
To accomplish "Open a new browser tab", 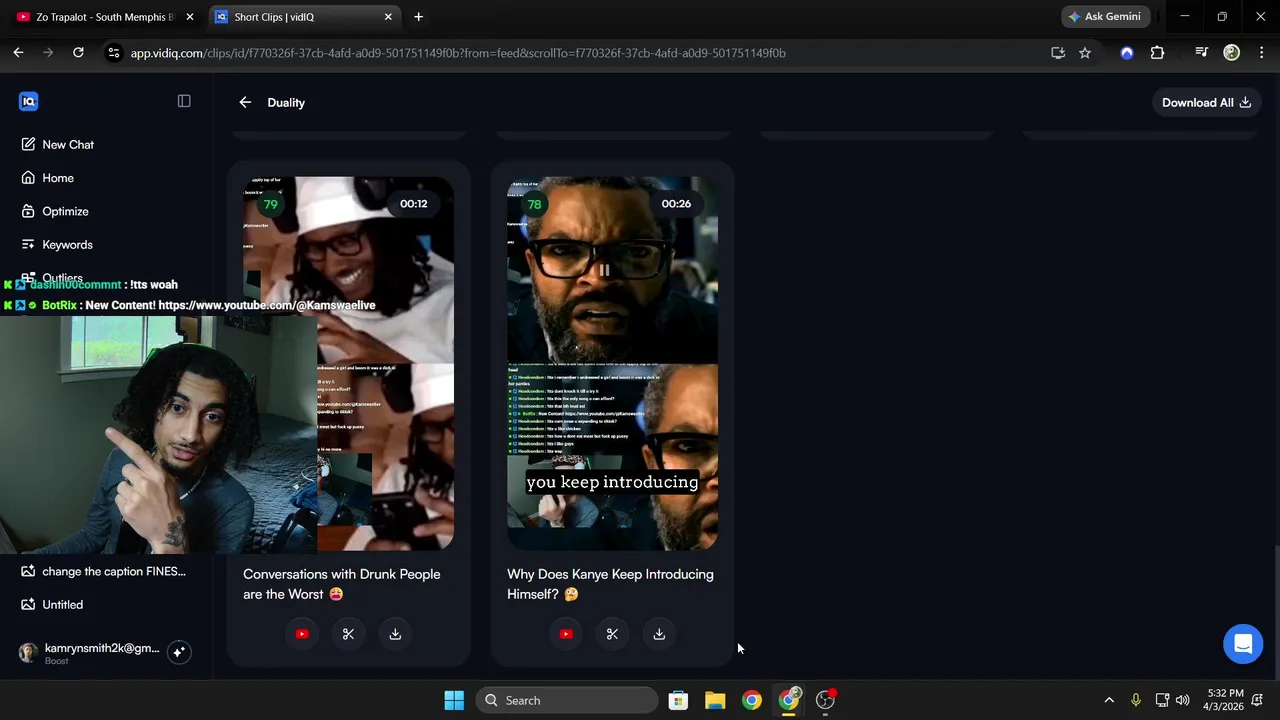I will coord(418,17).
